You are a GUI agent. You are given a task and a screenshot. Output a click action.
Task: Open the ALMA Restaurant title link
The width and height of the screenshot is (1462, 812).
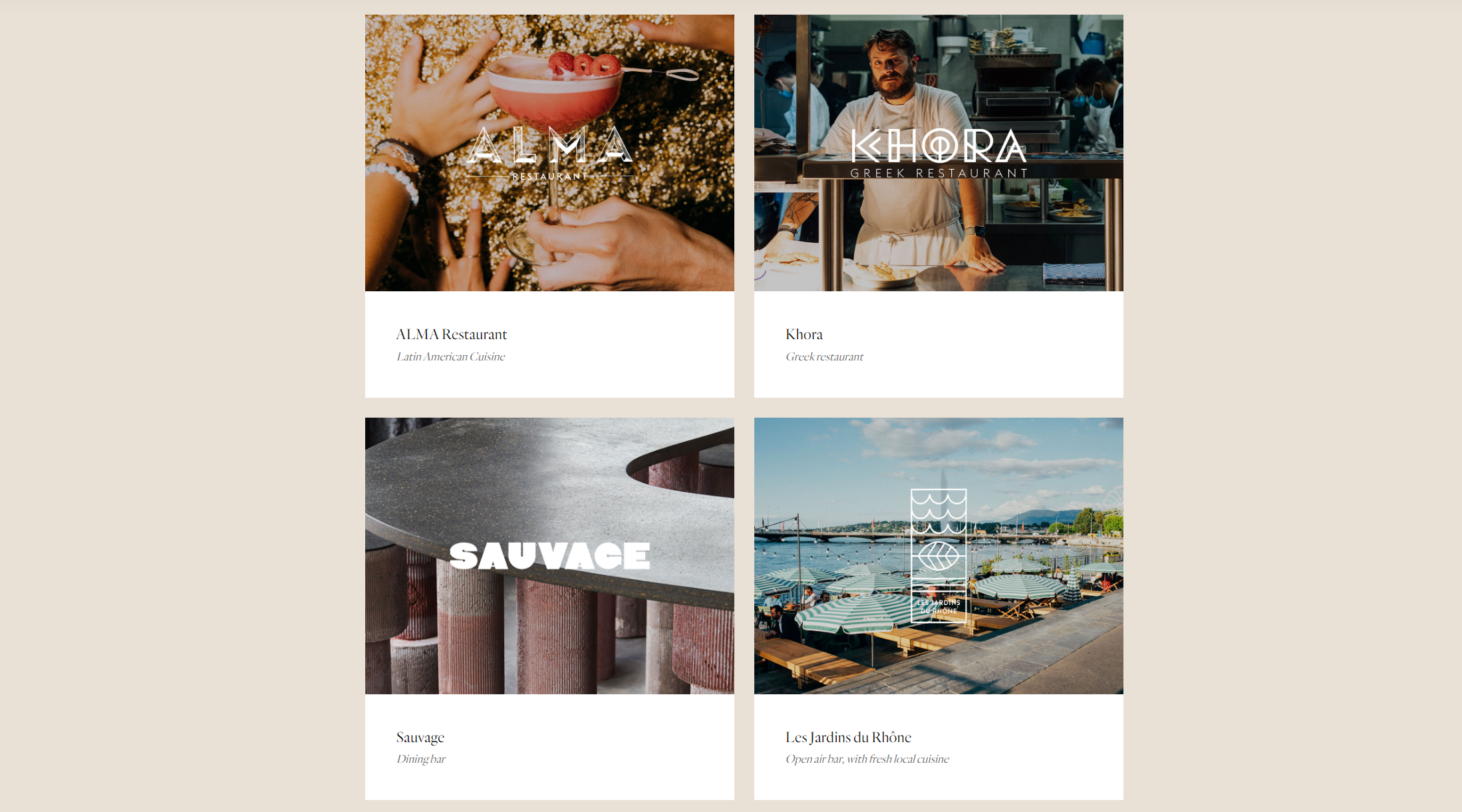click(451, 334)
